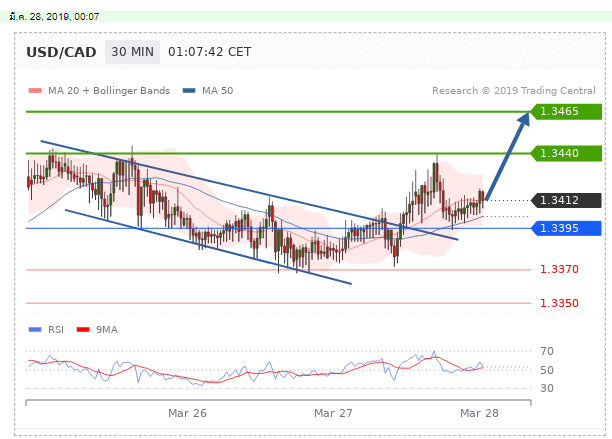Click the pink MA 20 legend swatch
Image resolution: width=612 pixels, height=439 pixels.
[35, 91]
